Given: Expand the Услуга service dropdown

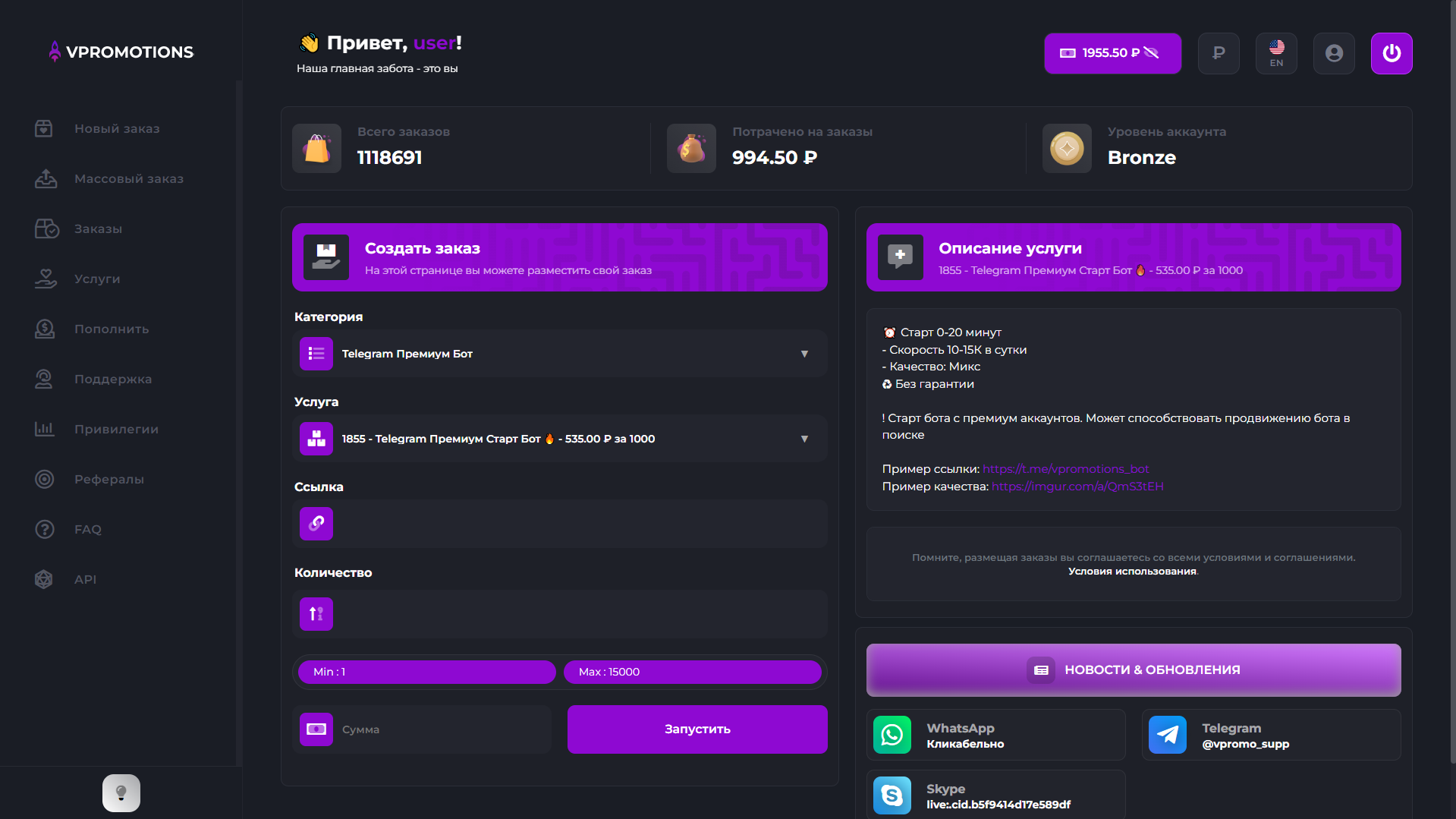Looking at the screenshot, I should pos(560,439).
